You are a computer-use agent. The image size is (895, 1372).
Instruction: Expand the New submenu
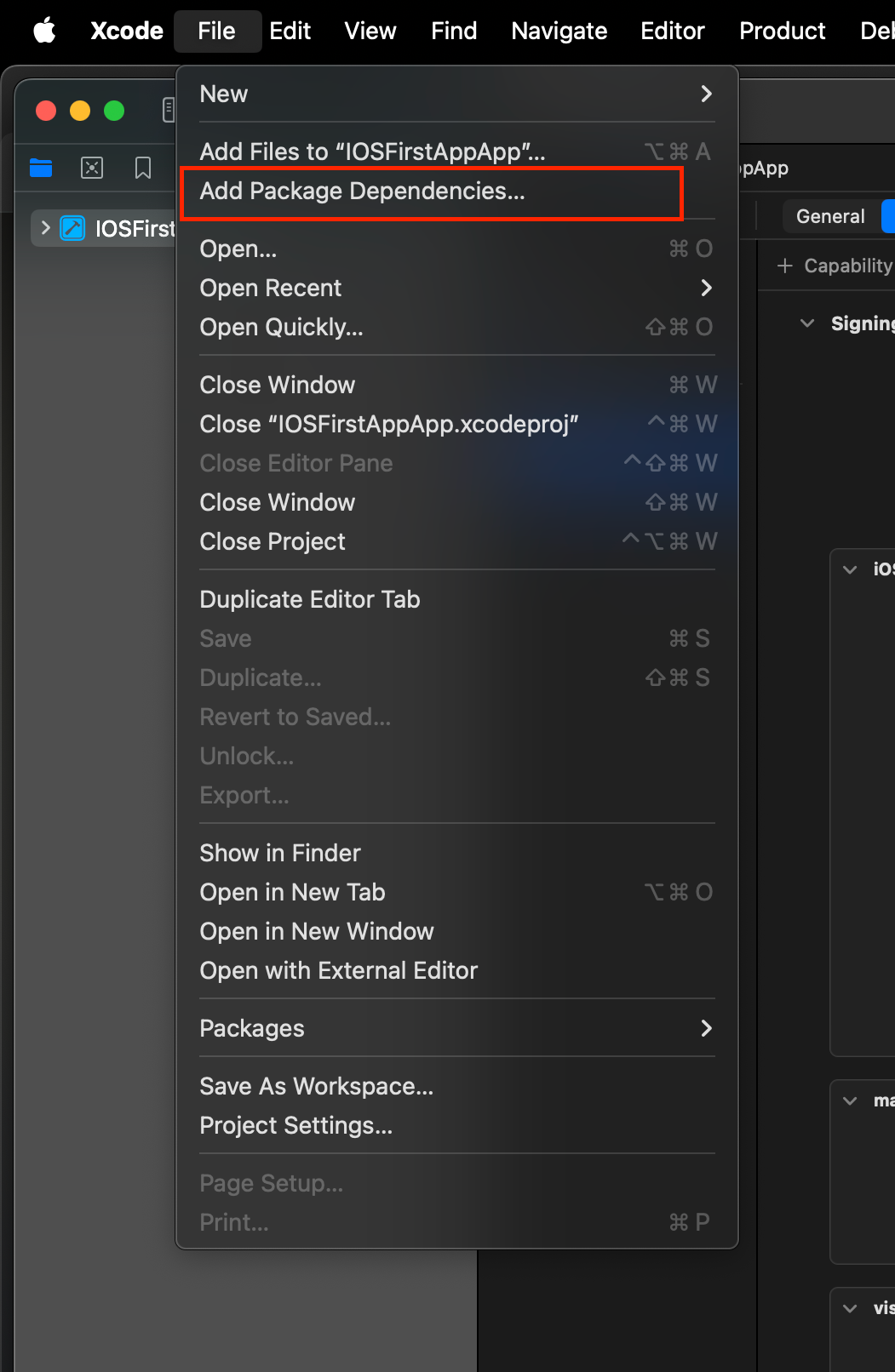[456, 94]
